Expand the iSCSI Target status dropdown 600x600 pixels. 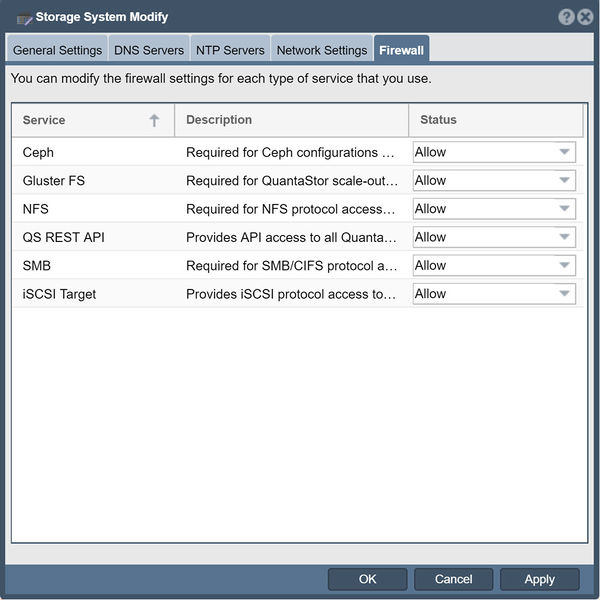coord(494,293)
